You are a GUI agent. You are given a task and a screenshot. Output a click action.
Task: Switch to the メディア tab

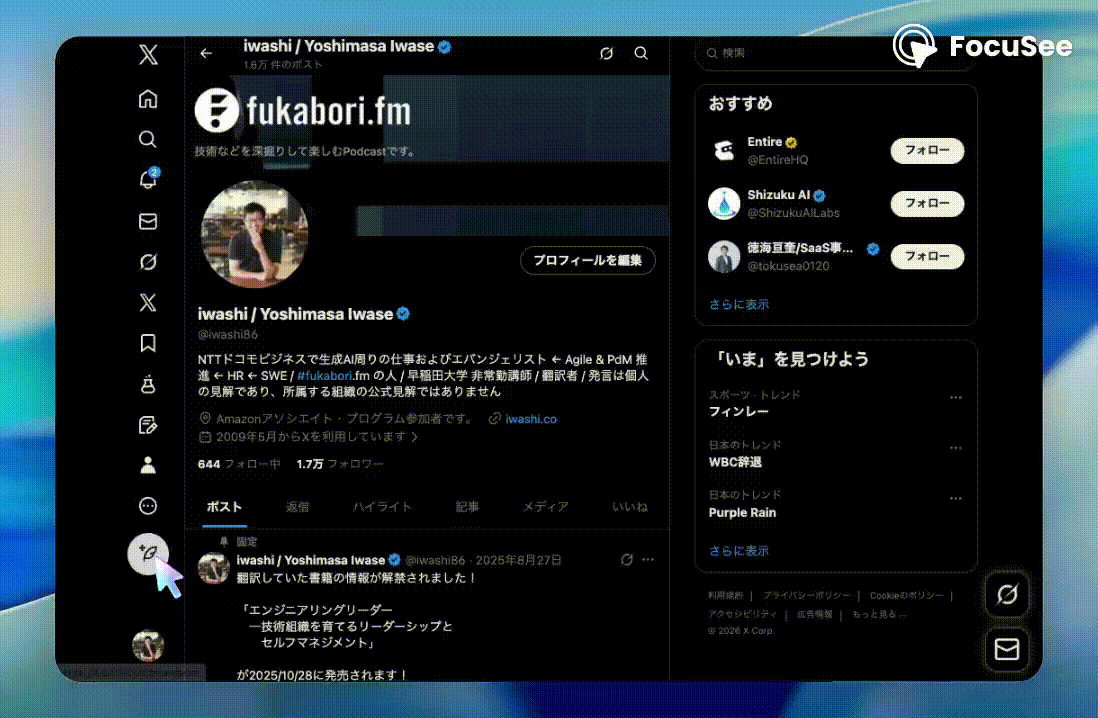(x=545, y=506)
